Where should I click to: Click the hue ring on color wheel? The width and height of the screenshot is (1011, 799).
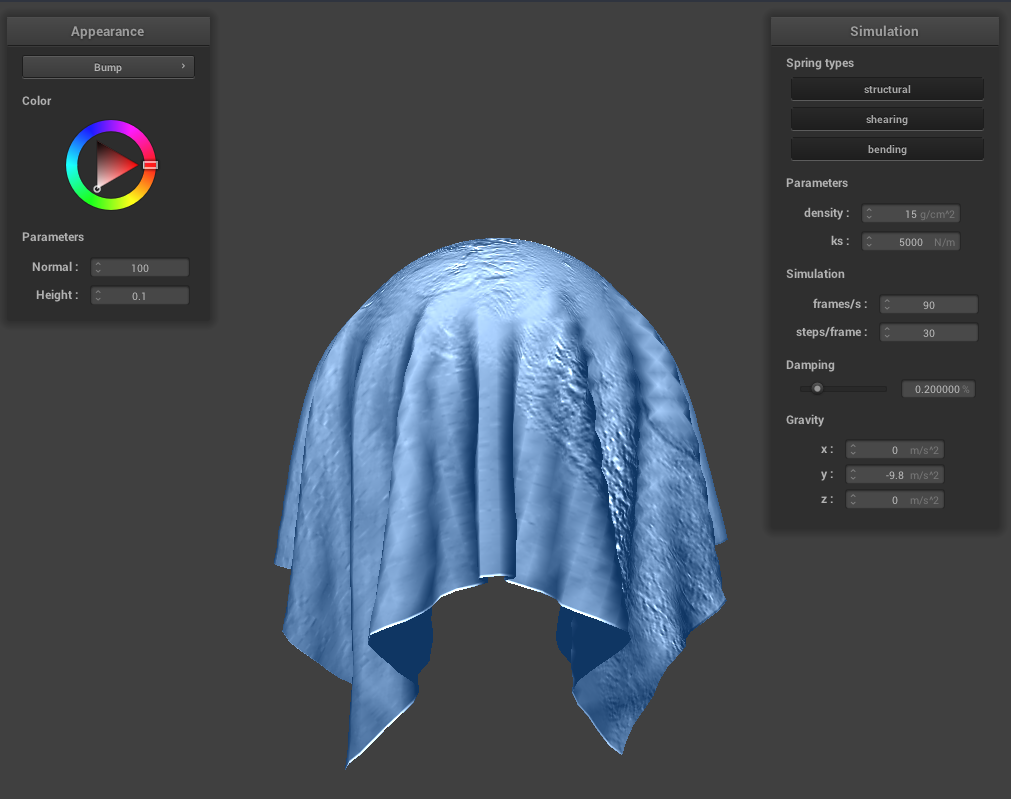[110, 128]
